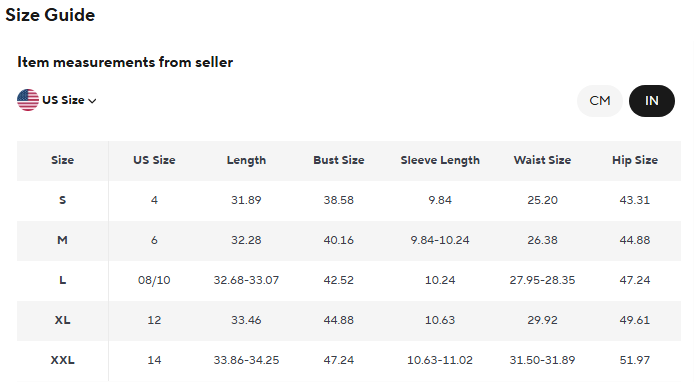Switch measurements to CM

[x=600, y=101]
